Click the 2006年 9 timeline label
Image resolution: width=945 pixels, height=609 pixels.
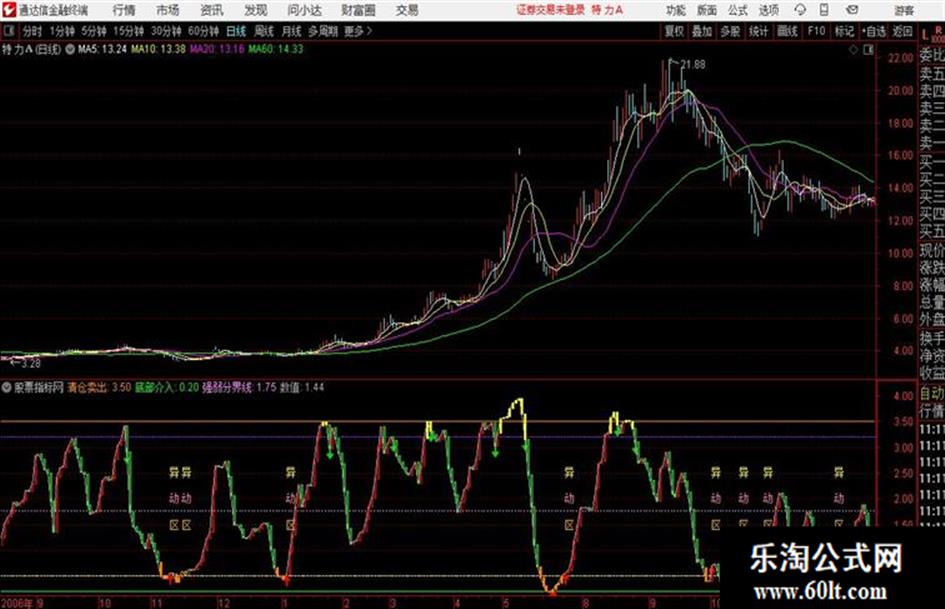click(22, 603)
